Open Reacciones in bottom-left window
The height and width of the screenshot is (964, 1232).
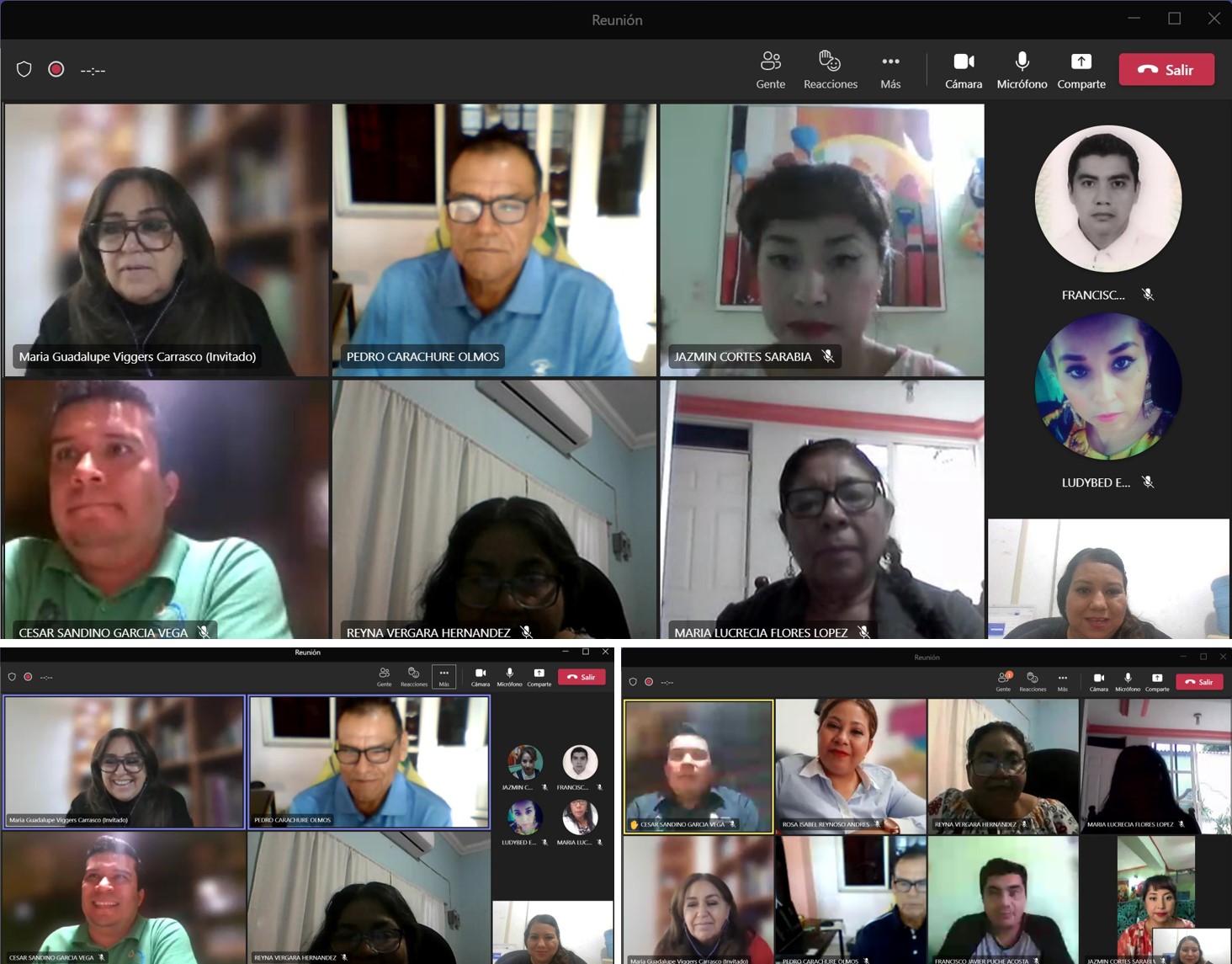click(x=413, y=677)
